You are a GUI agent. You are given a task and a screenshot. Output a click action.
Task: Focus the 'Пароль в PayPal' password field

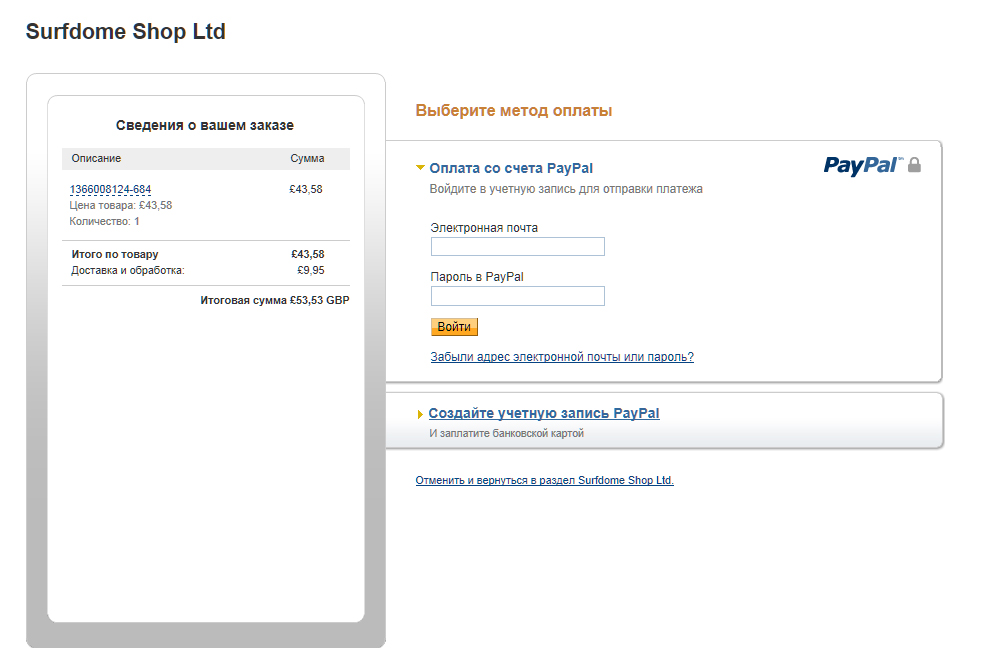(x=517, y=296)
